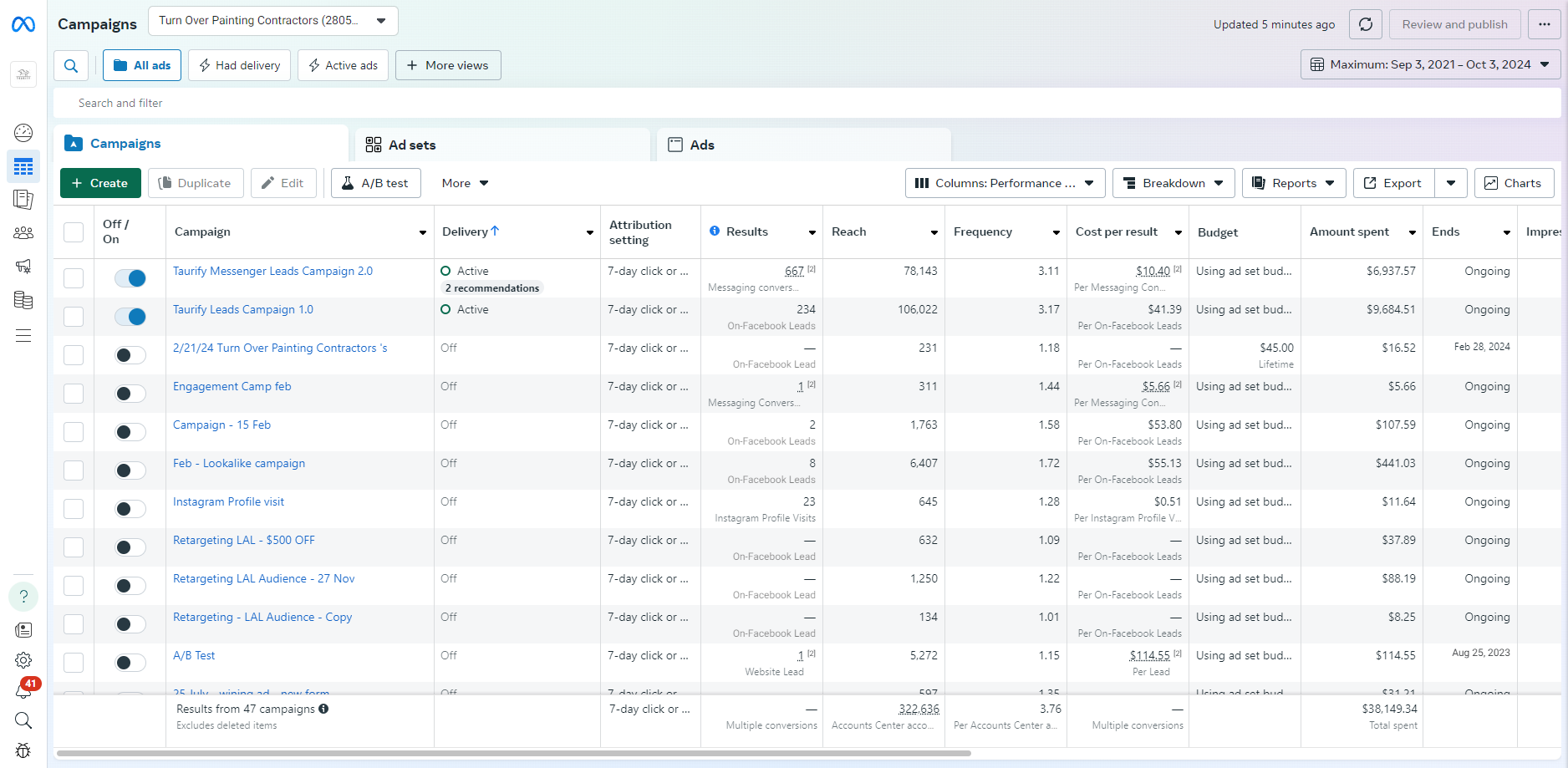The height and width of the screenshot is (768, 1568).
Task: Turn off Taurify Leads Campaign 1.0 toggle
Action: coord(130,317)
